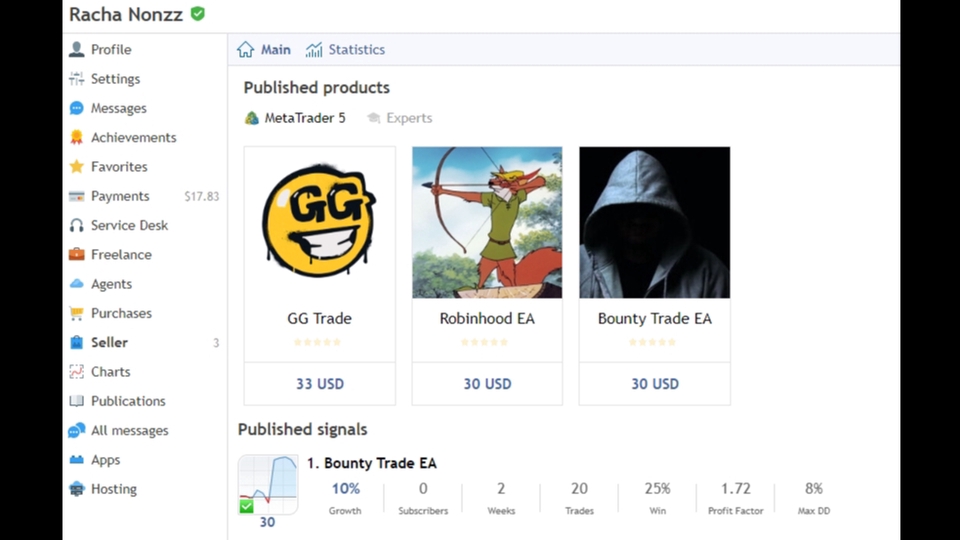The height and width of the screenshot is (540, 960).
Task: Click the Robinhood EA product title
Action: [487, 318]
